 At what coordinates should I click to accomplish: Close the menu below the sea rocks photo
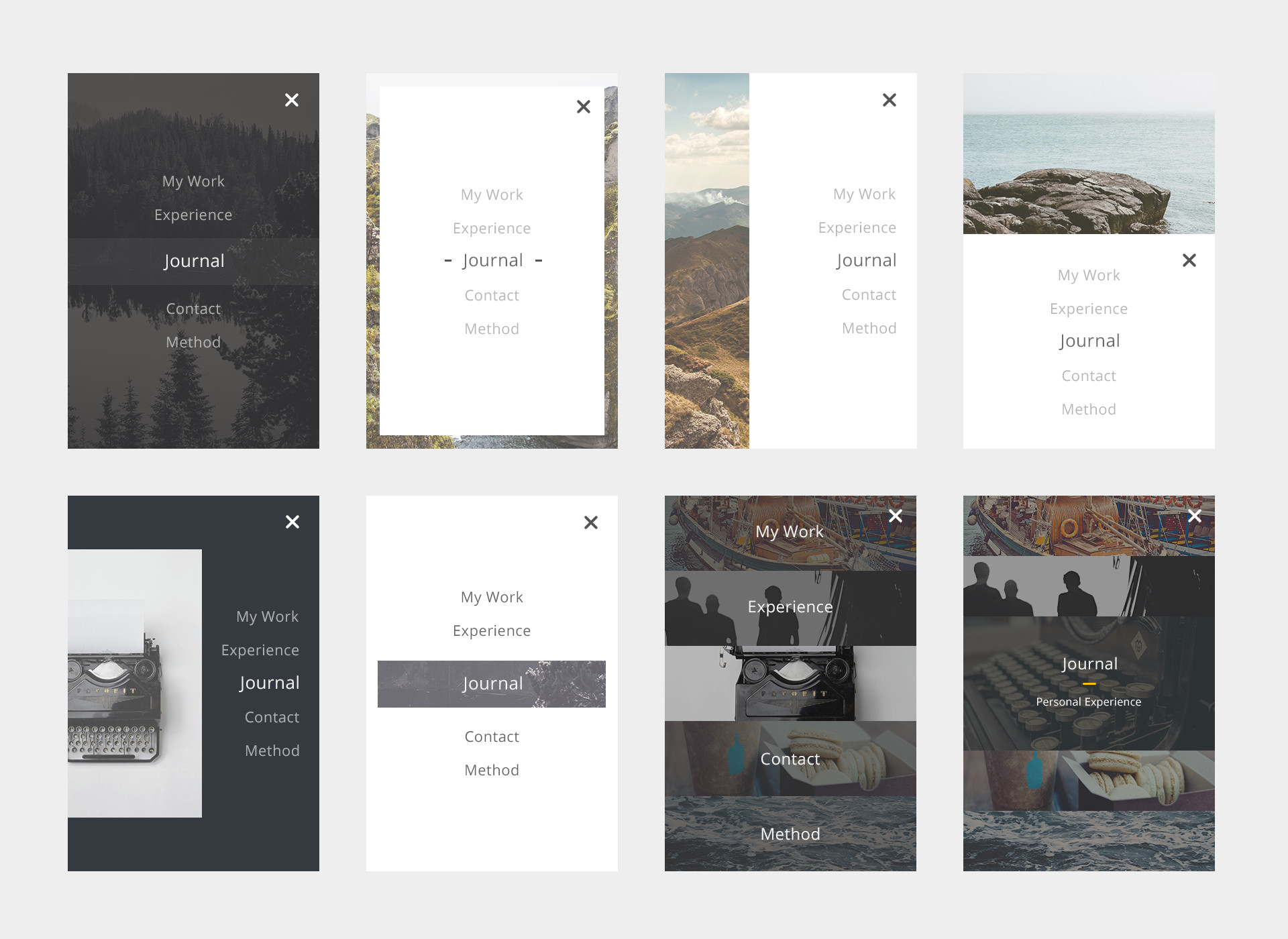click(x=1189, y=260)
